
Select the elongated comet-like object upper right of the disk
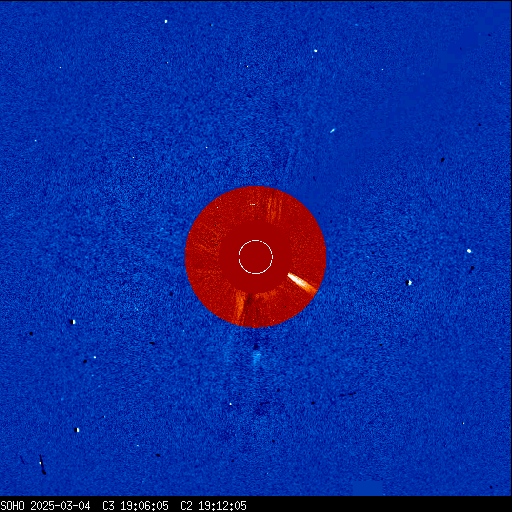coord(332,131)
